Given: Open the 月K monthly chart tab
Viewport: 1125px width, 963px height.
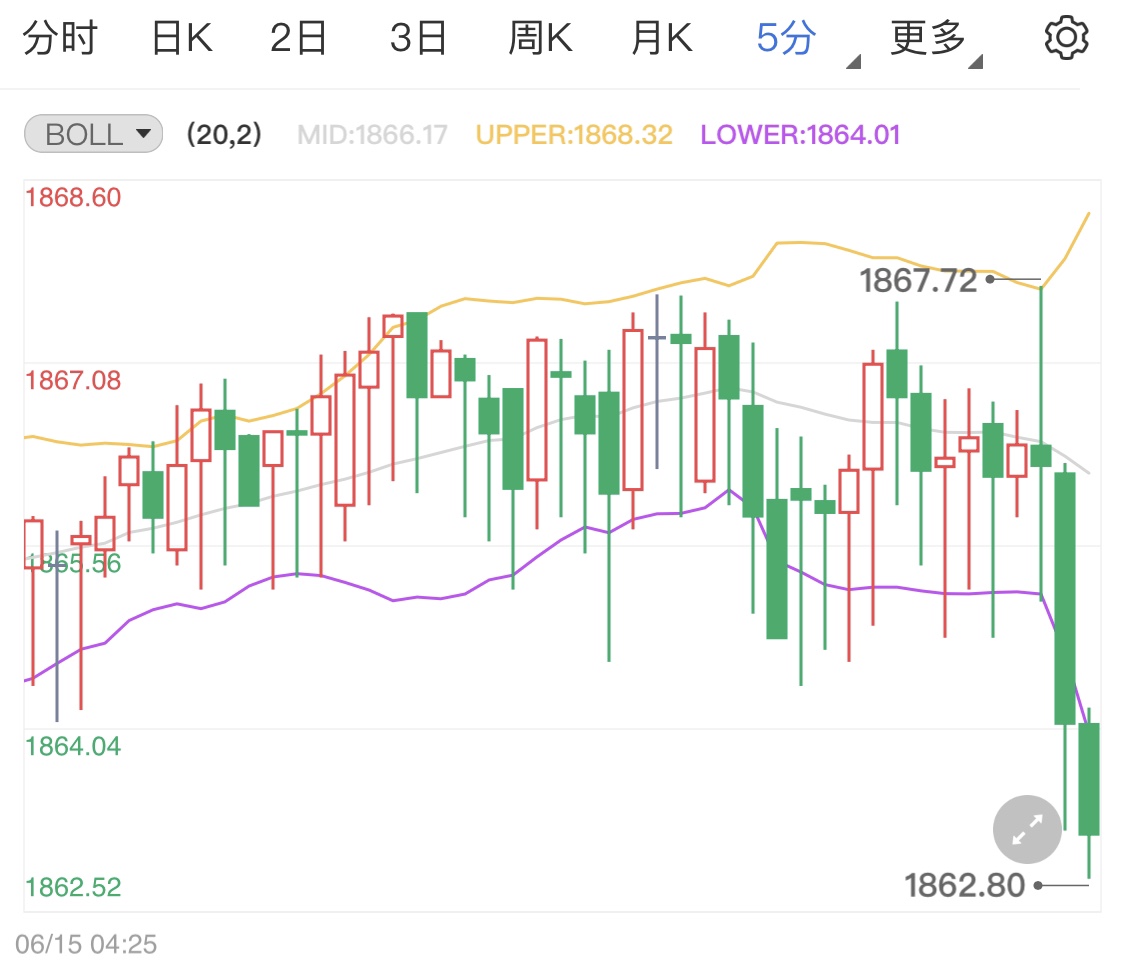Looking at the screenshot, I should (x=662, y=38).
